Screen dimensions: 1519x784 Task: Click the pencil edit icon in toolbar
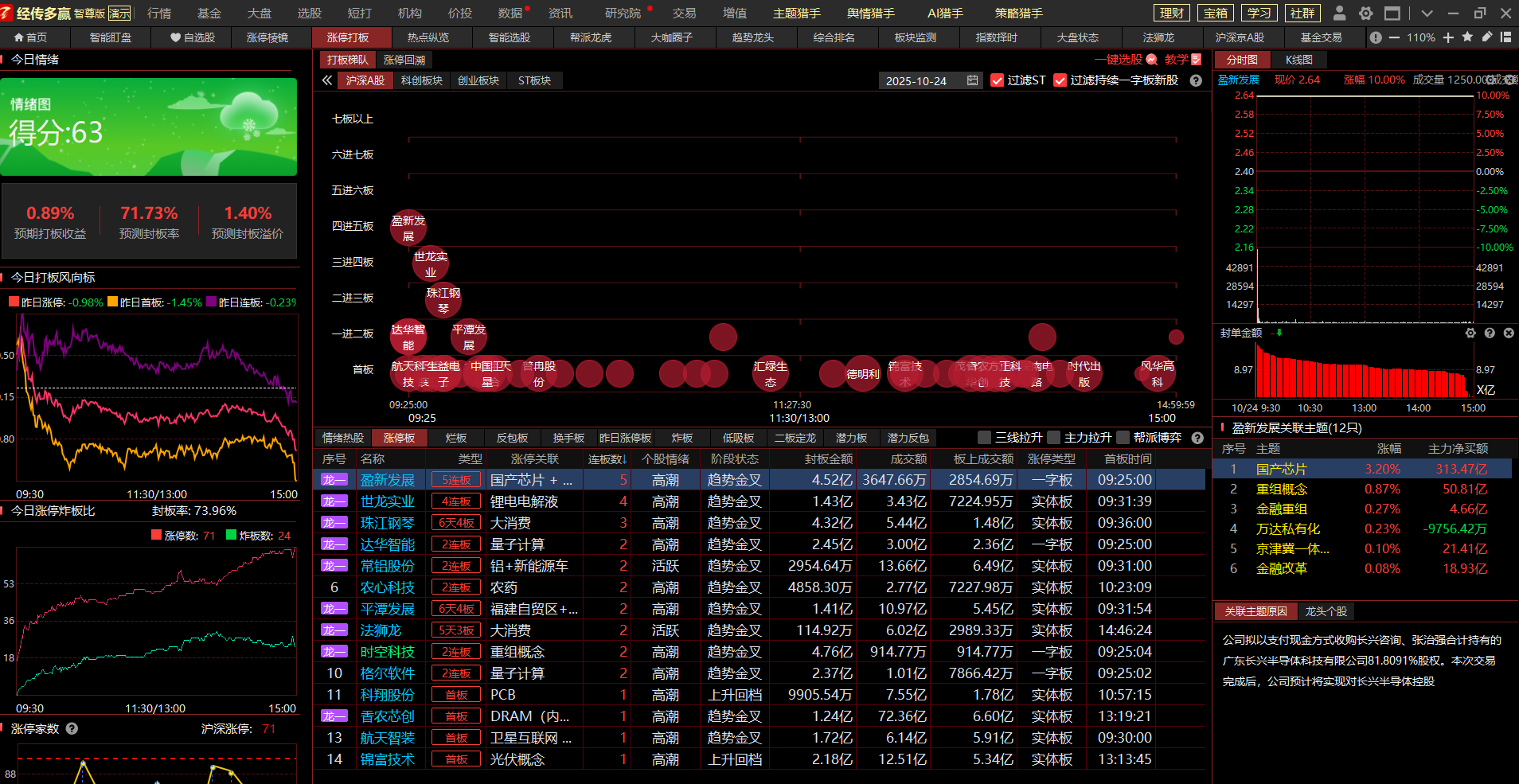pos(1486,37)
